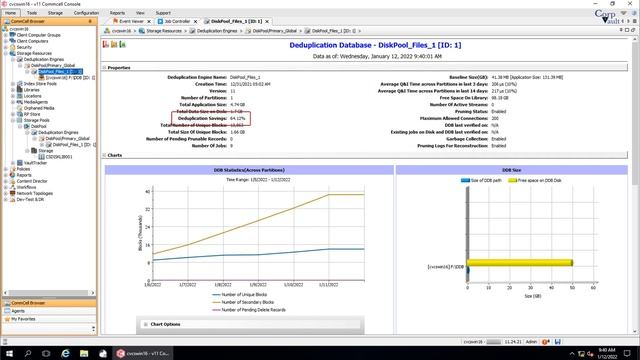This screenshot has width=640, height=360.
Task: Click the Workflows node icon
Action: pos(13,187)
